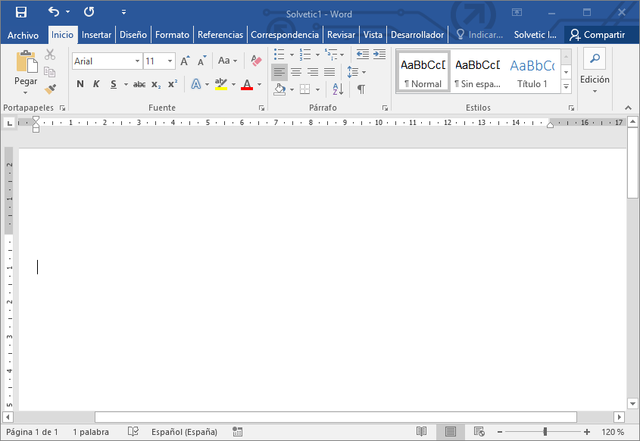Toggle bold N formatting
Viewport: 640px width, 441px height.
click(x=80, y=84)
